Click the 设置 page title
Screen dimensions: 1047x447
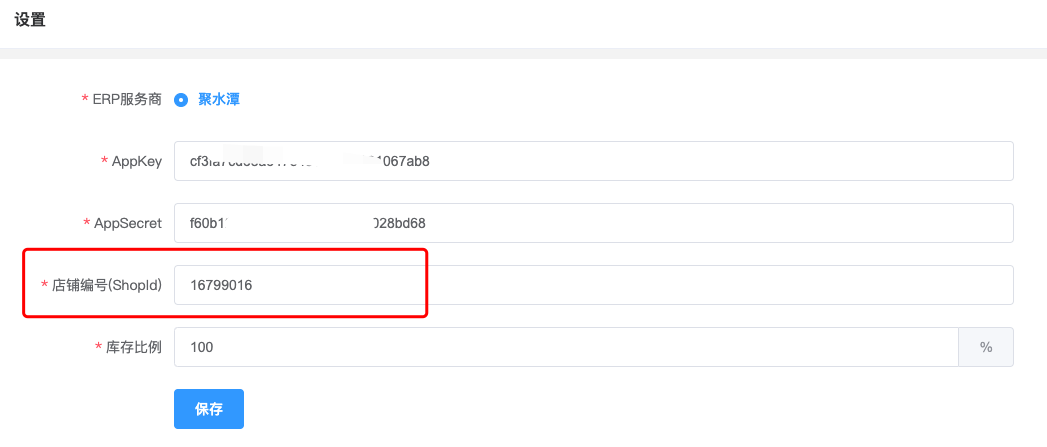[30, 20]
